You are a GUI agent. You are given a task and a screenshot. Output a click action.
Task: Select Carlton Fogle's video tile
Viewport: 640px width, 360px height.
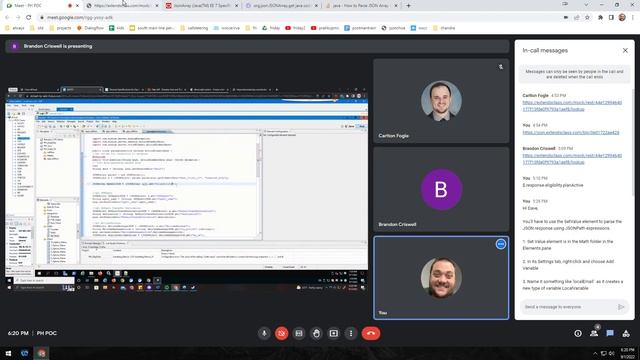coord(441,100)
